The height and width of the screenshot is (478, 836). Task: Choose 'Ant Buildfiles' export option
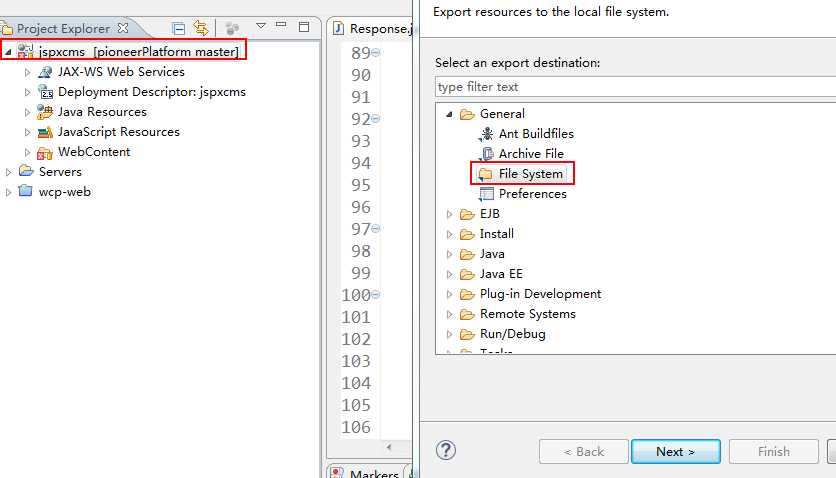536,134
